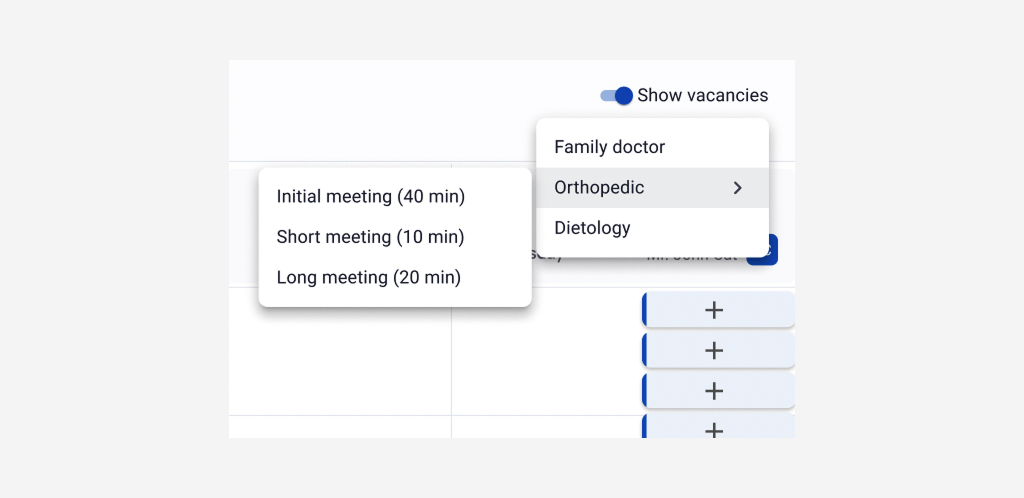The height and width of the screenshot is (498, 1024).
Task: Expand the Orthopedic submenu arrow
Action: 738,188
